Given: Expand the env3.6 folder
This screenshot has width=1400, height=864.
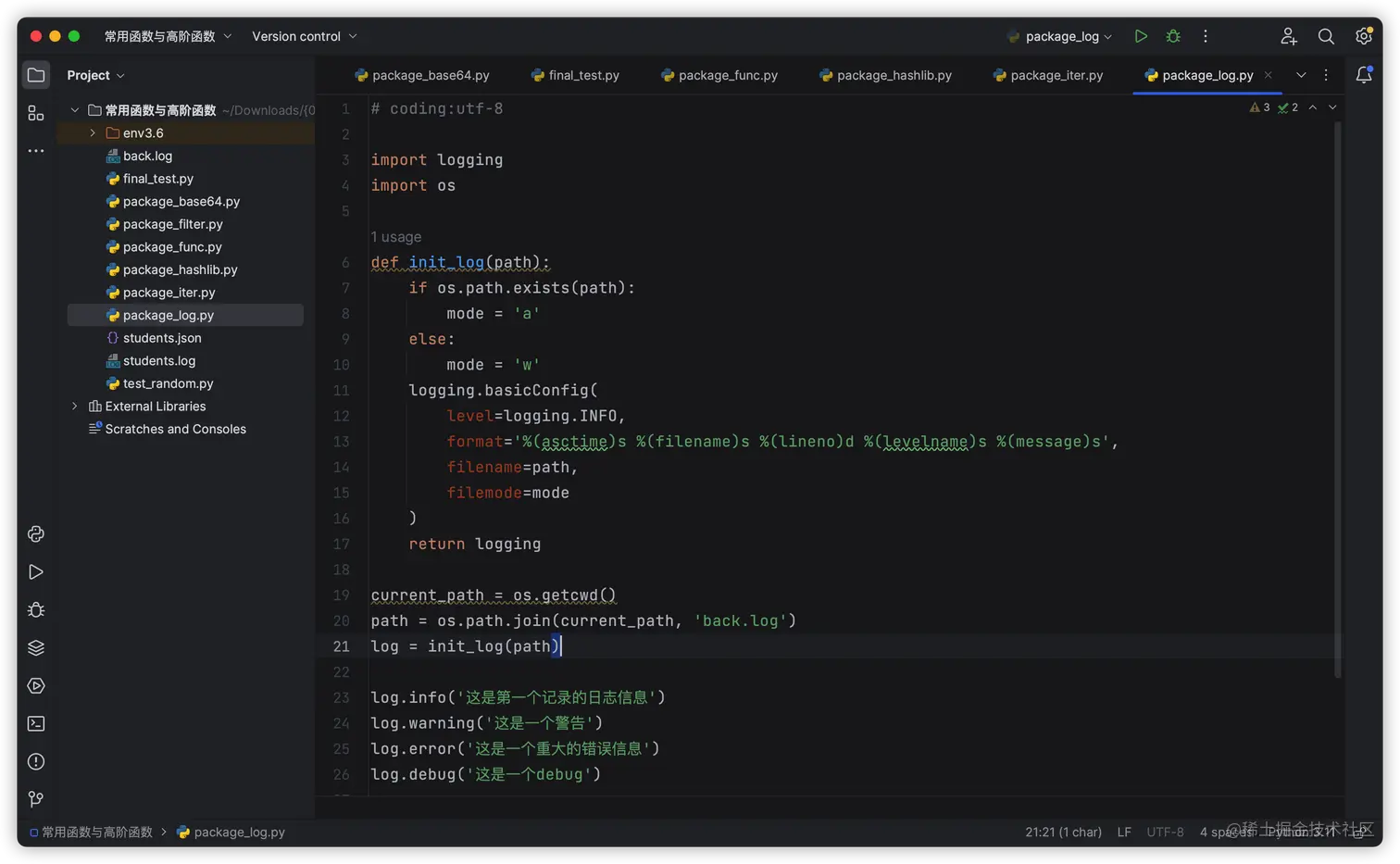Looking at the screenshot, I should point(93,133).
